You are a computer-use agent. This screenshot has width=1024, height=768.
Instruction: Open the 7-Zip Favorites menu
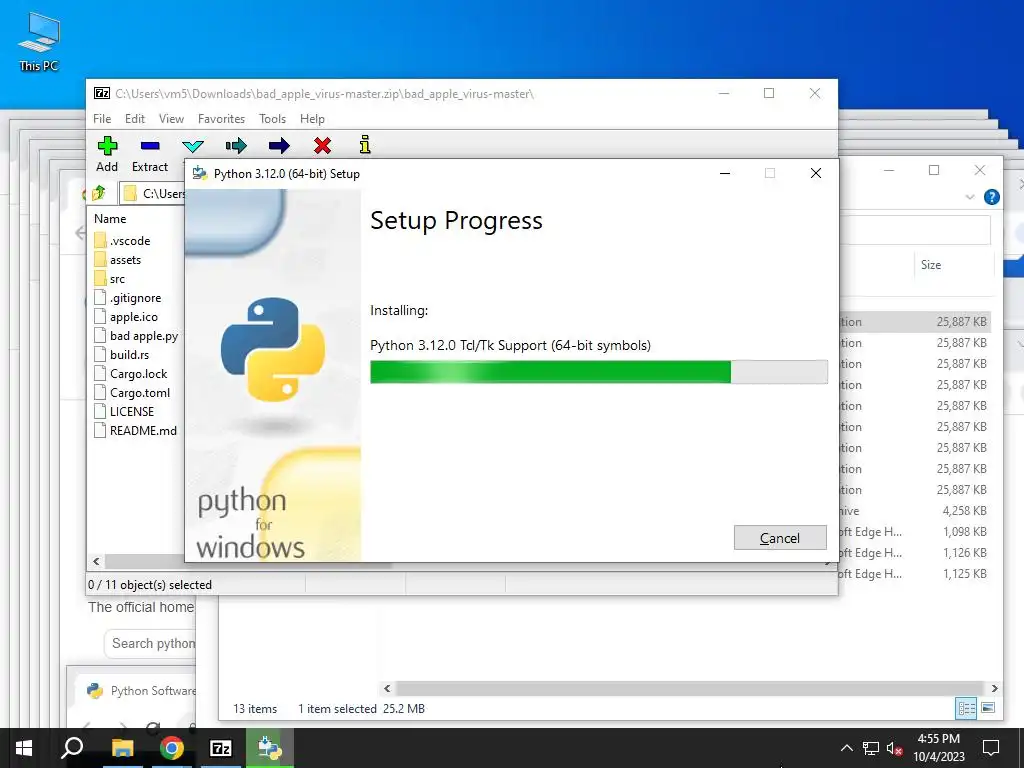pos(221,119)
